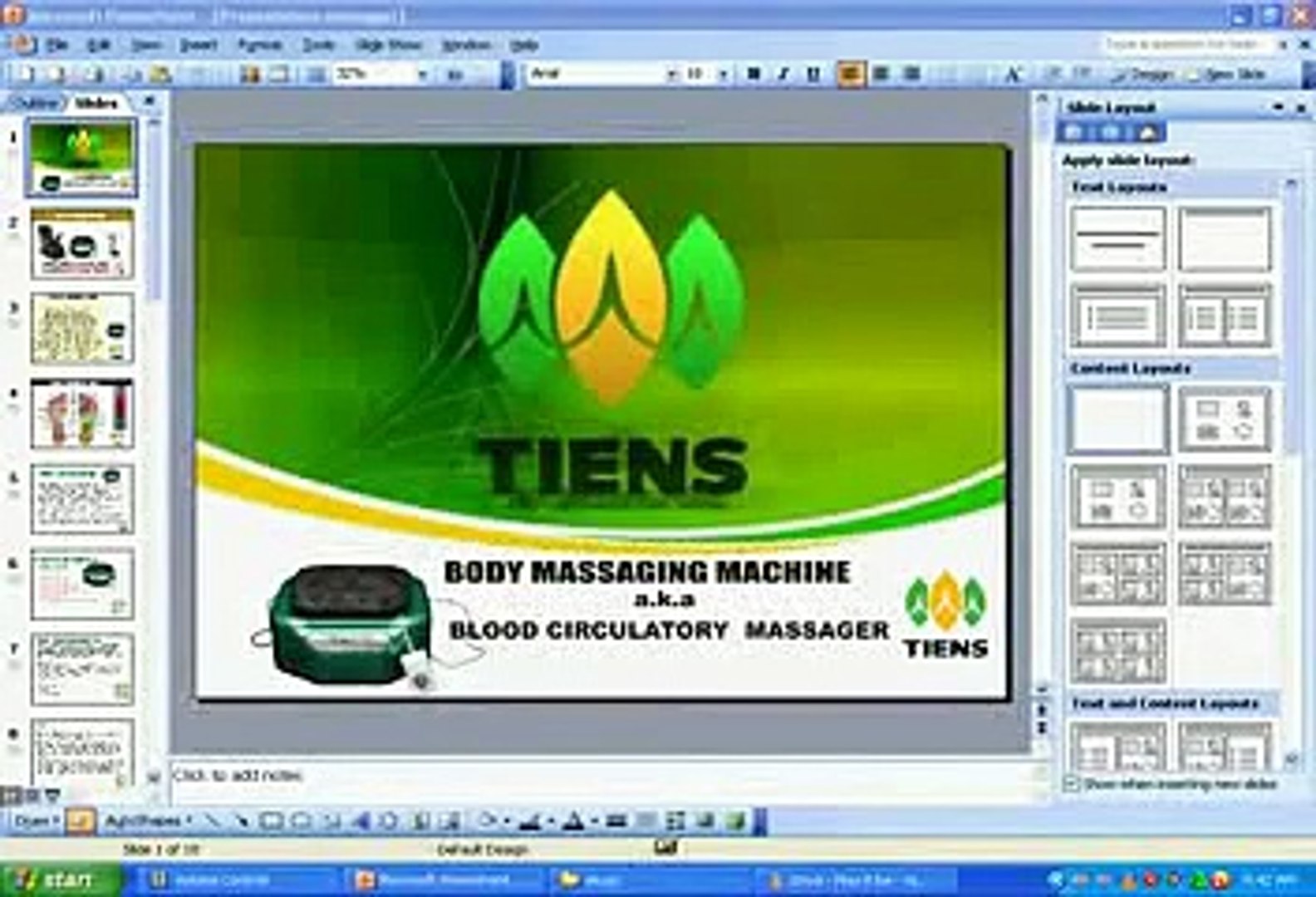Toggle Italic formatting
This screenshot has height=897, width=1316.
783,74
